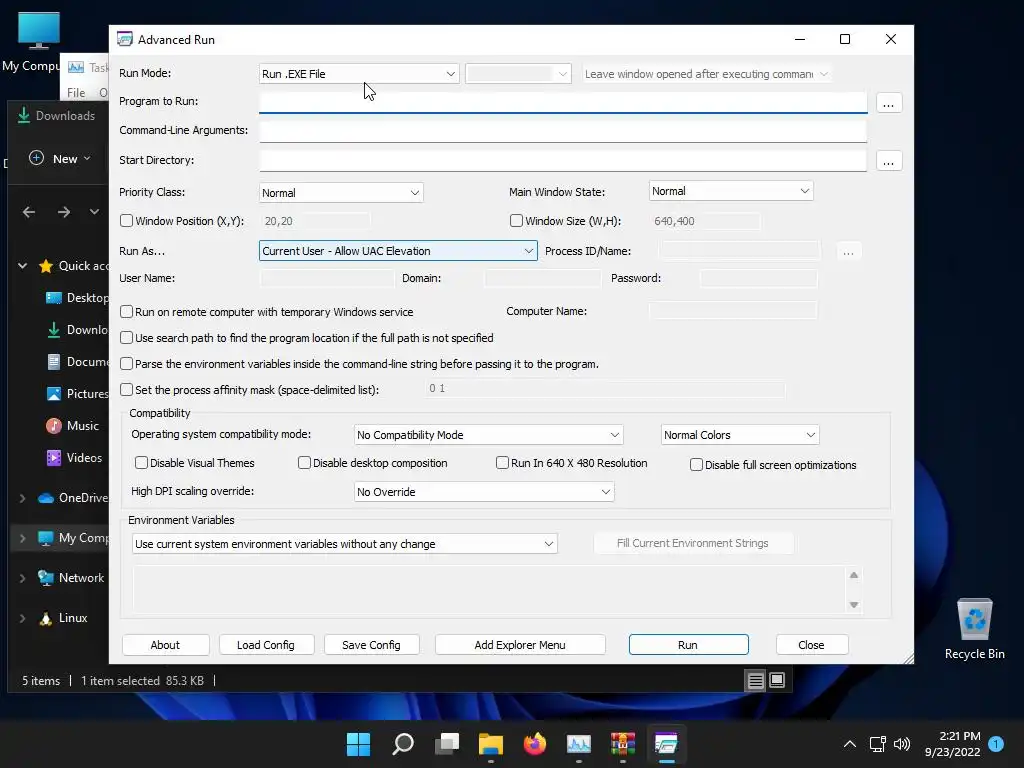Open Environment Variables mode dropdown
Screen dimensions: 1024x768
pyautogui.click(x=345, y=544)
